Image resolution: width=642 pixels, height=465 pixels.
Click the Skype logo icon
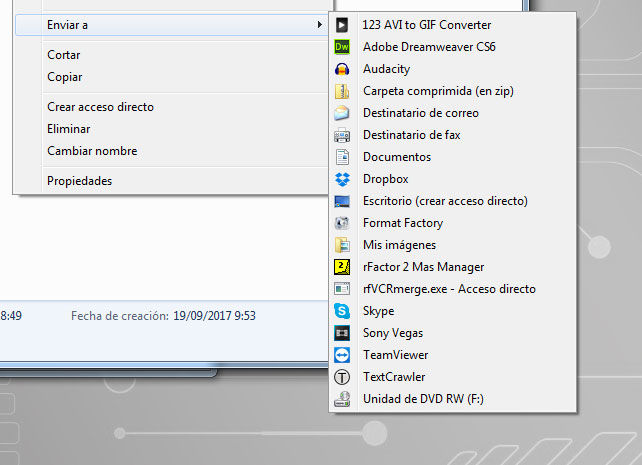point(342,311)
